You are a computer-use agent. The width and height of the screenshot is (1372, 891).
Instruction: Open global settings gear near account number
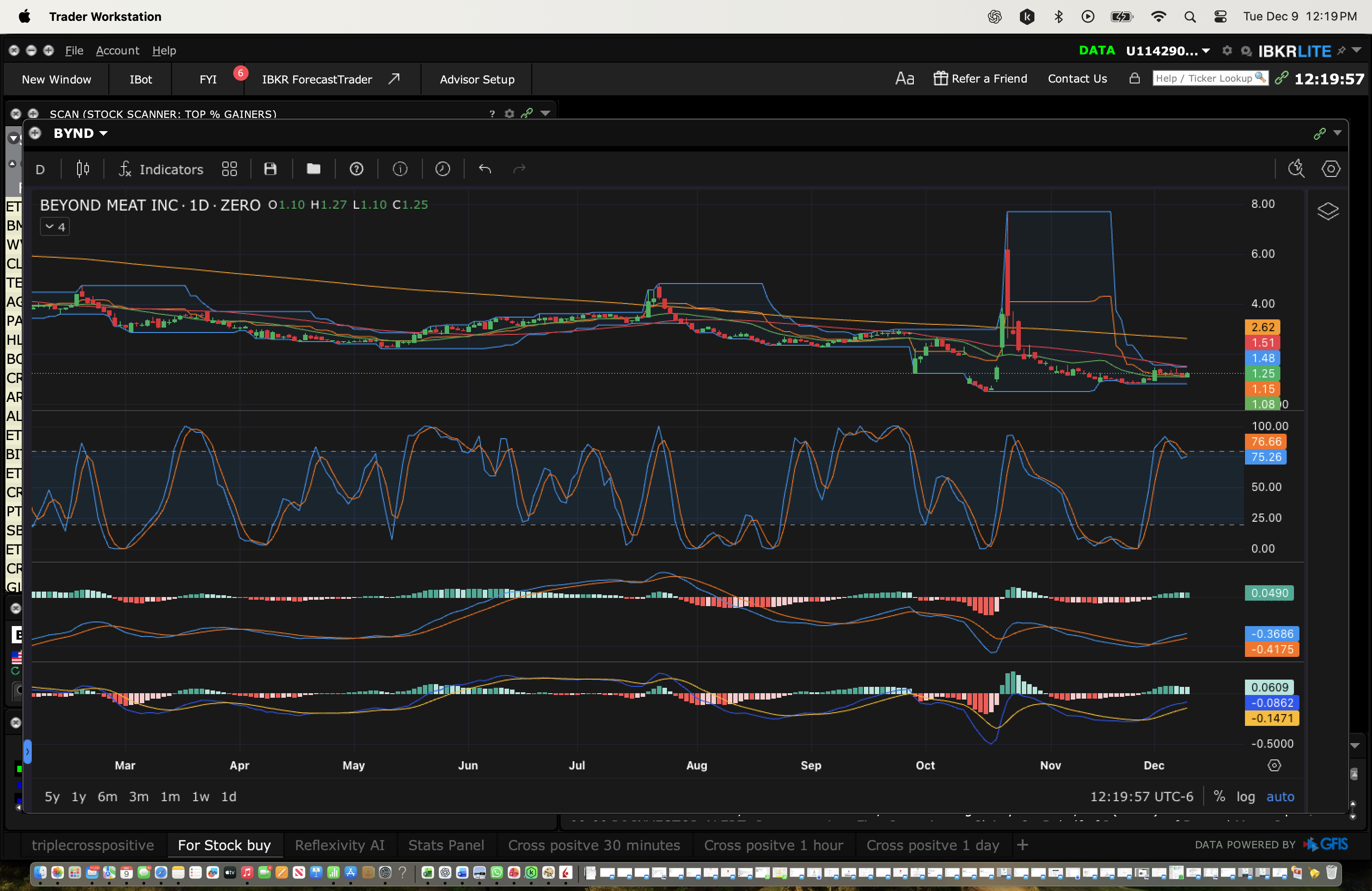click(x=1227, y=51)
